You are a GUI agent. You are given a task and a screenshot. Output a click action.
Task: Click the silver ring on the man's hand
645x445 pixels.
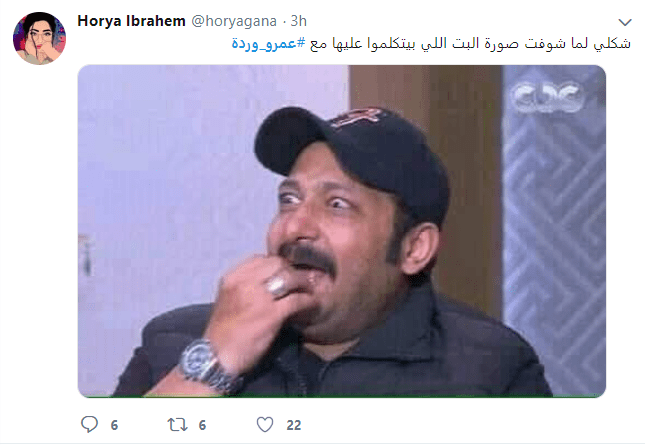tap(277, 286)
